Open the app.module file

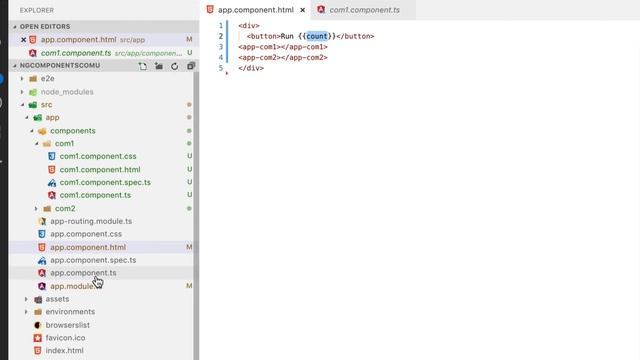[x=72, y=286]
